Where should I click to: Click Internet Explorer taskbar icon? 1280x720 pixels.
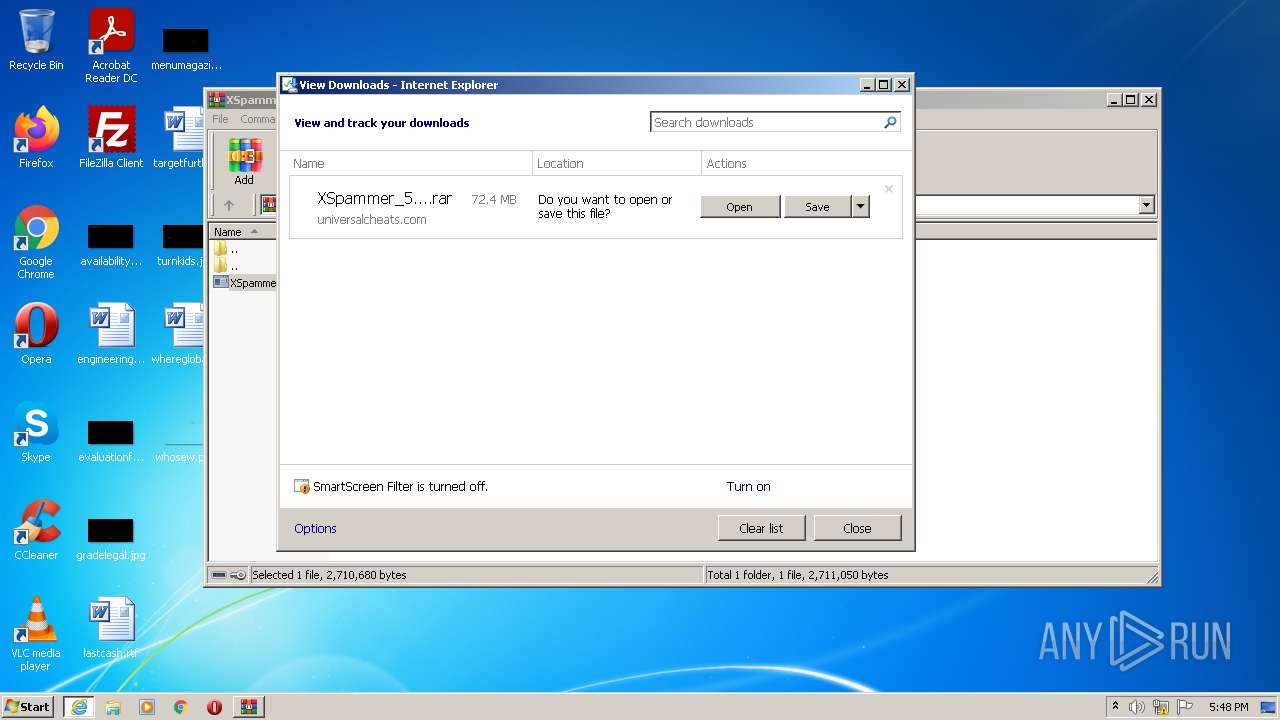click(x=78, y=707)
